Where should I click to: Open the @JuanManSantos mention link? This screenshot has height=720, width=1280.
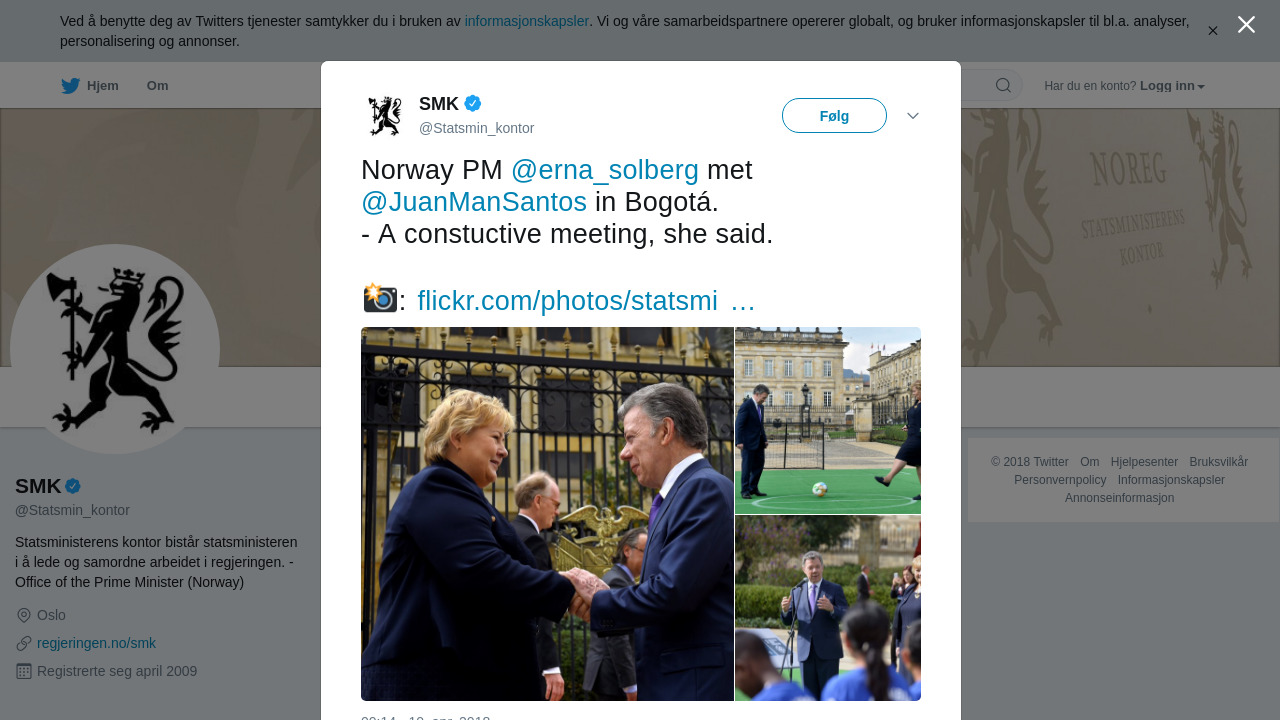pyautogui.click(x=474, y=202)
